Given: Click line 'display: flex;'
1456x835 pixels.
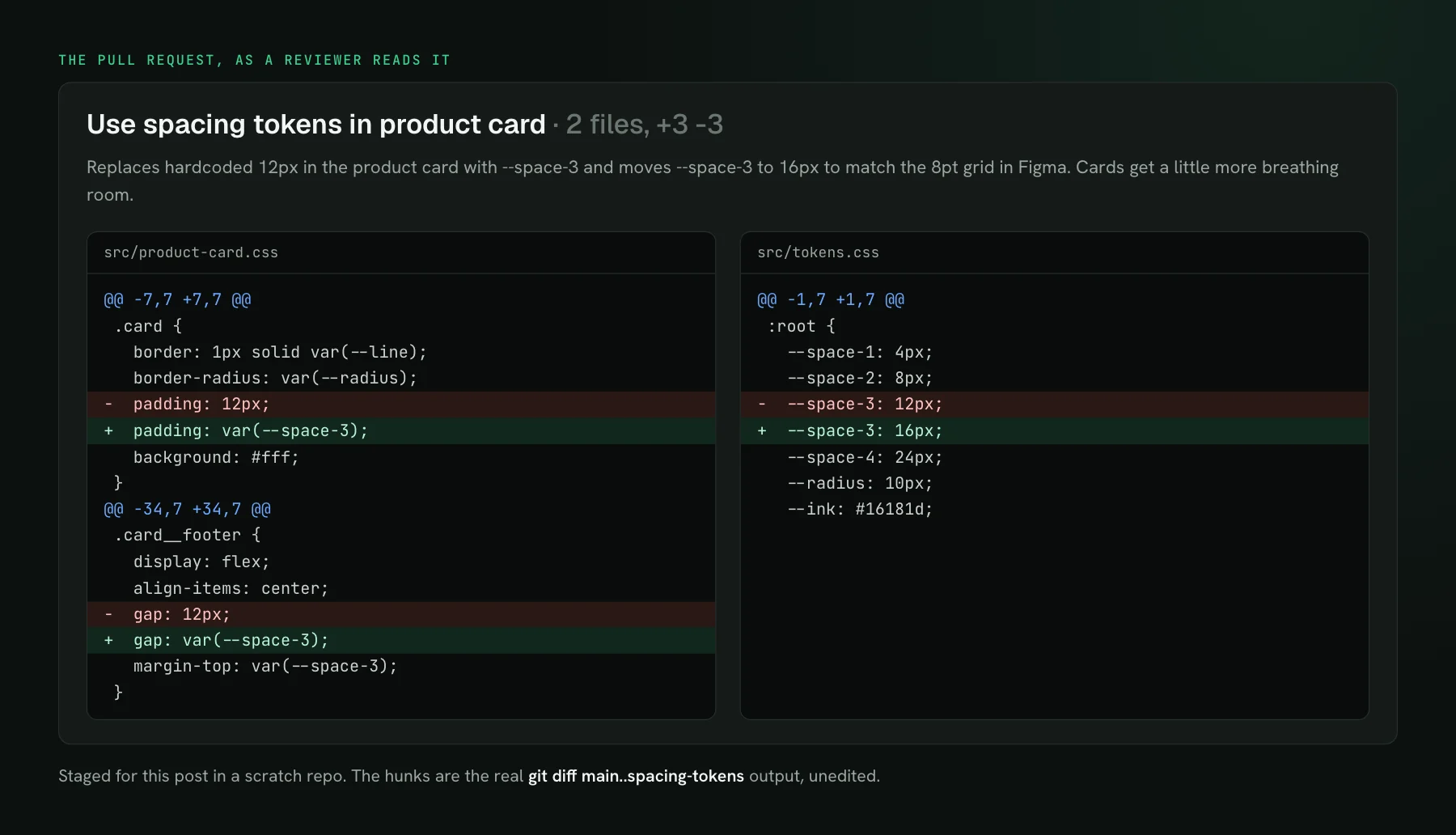Looking at the screenshot, I should click(201, 562).
